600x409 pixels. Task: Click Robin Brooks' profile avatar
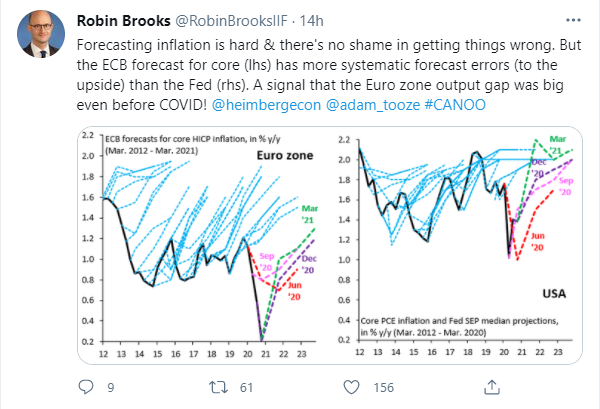click(38, 35)
